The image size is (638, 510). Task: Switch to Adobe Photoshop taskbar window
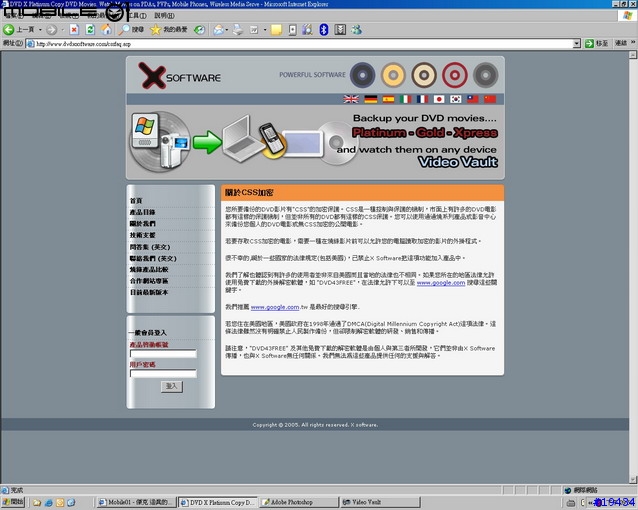(x=299, y=502)
